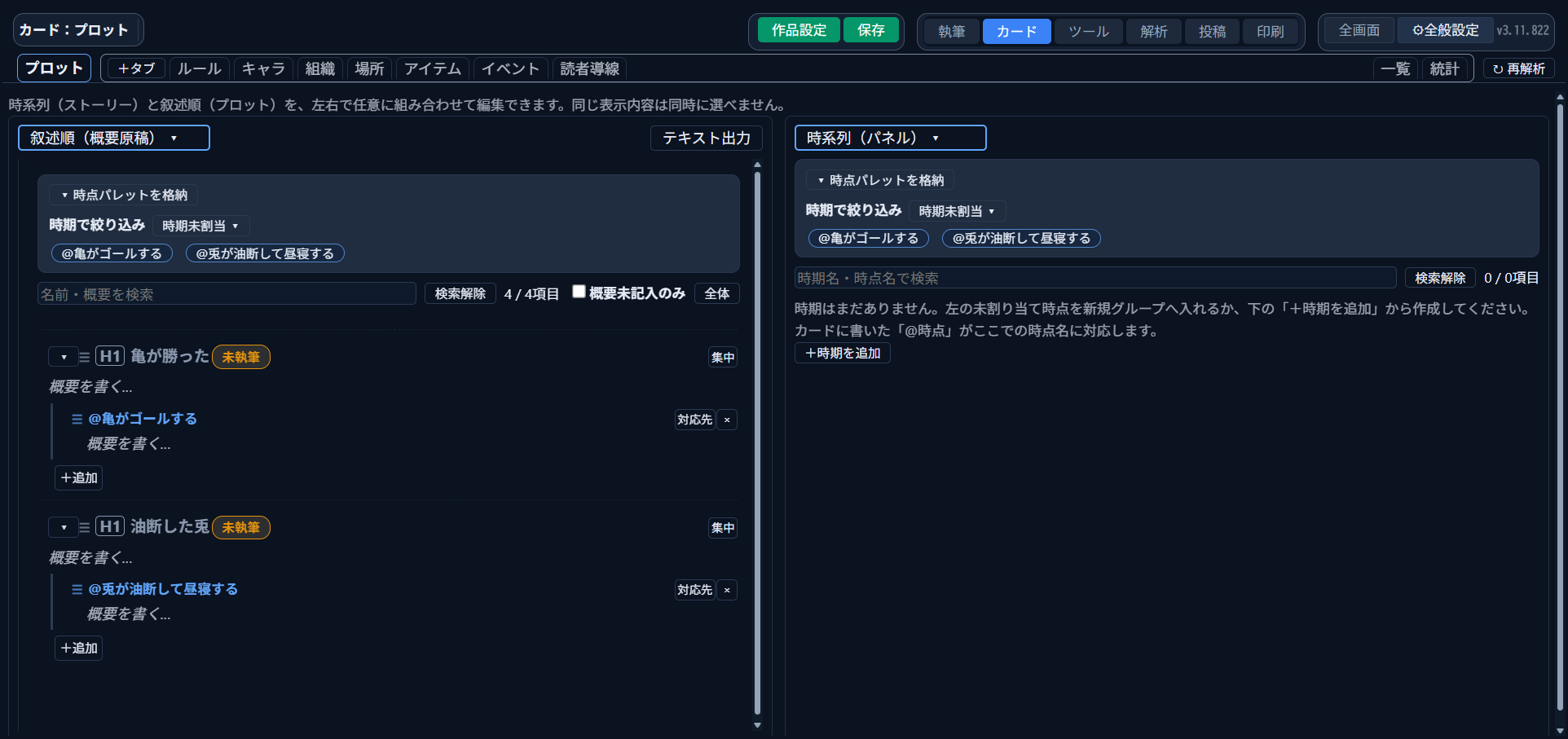
Task: Open the 読者導線 card tab
Action: coord(590,69)
